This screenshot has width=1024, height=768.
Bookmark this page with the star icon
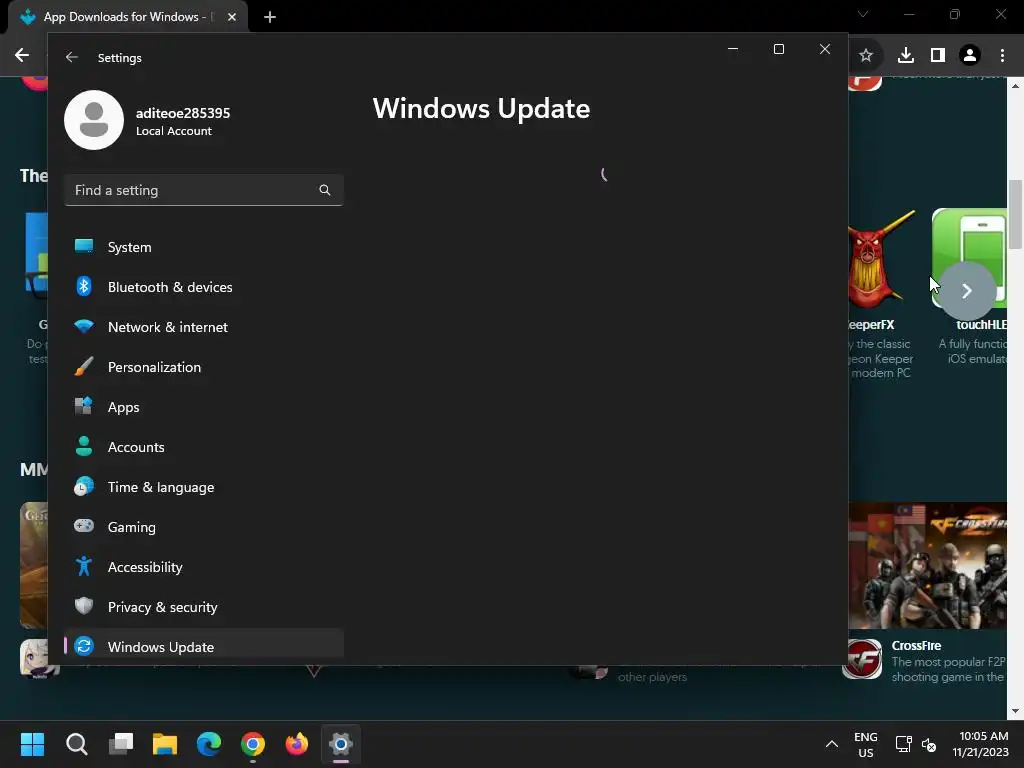click(866, 56)
